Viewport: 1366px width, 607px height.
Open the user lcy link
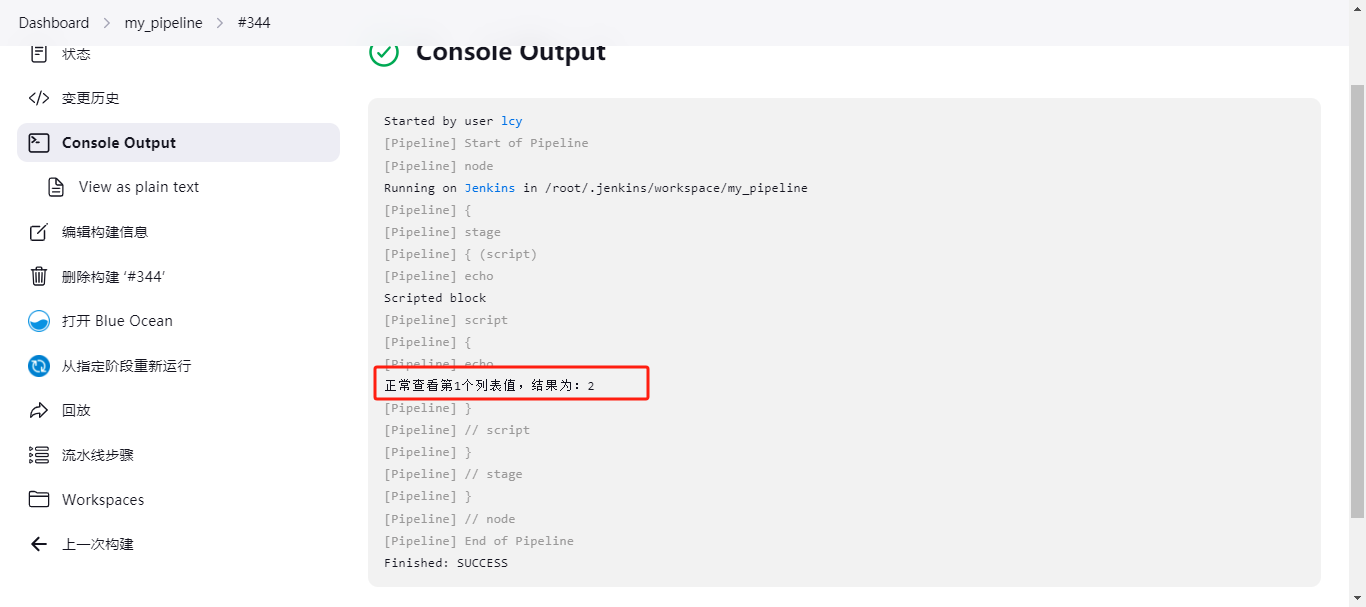(512, 121)
